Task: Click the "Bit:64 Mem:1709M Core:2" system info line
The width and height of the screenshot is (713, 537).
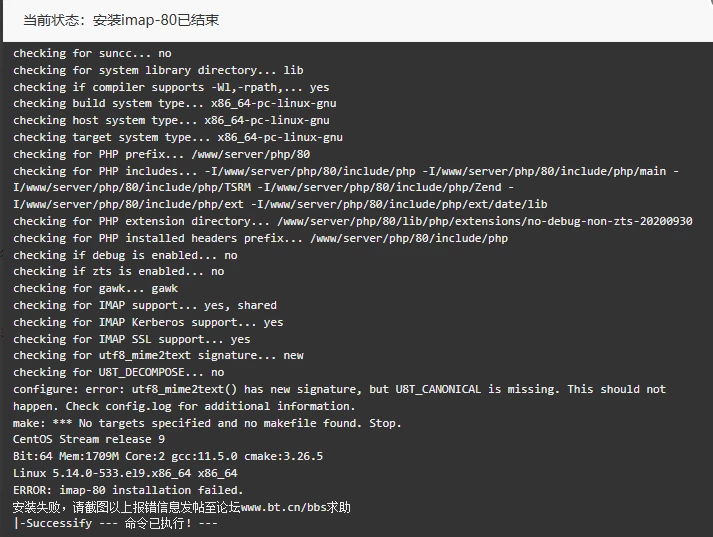Action: click(168, 456)
